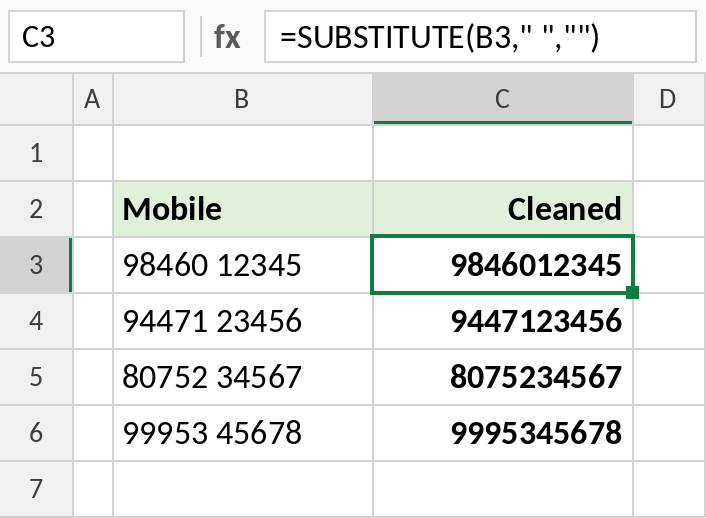Select cell containing 98460 12345
The height and width of the screenshot is (518, 706).
243,265
